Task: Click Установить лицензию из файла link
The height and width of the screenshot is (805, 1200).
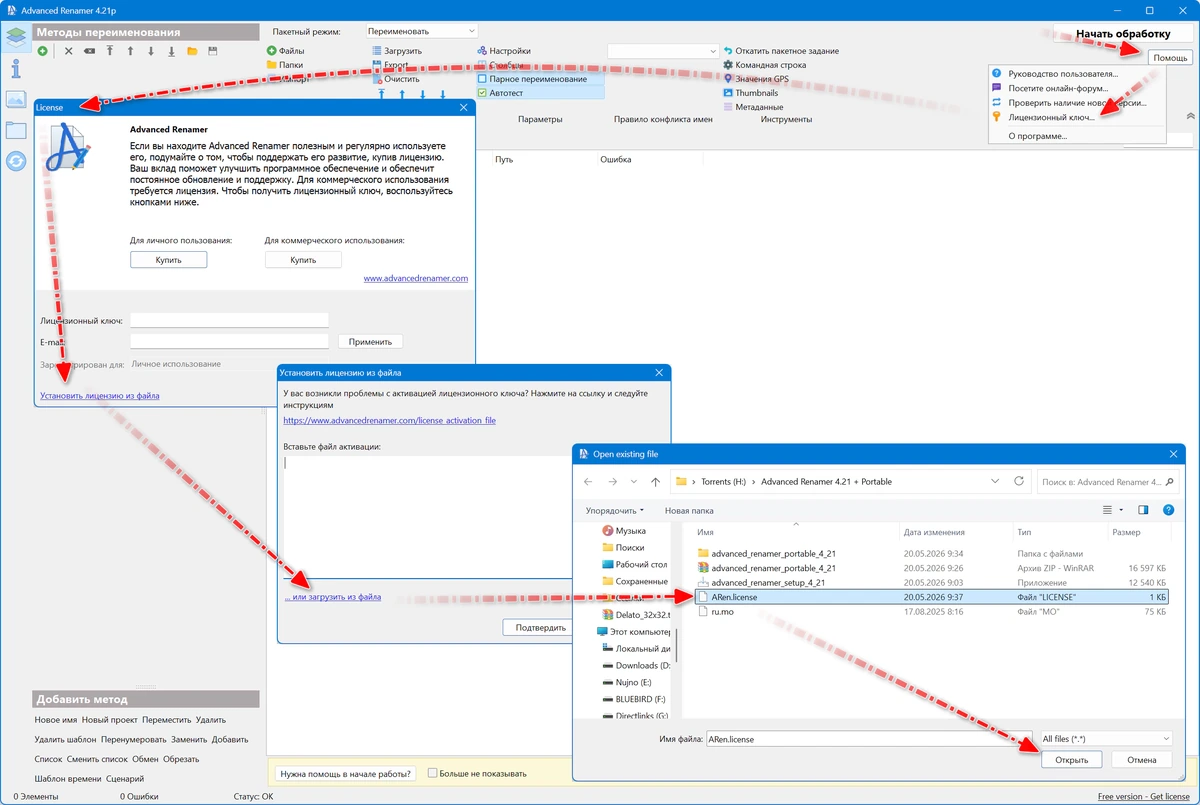Action: click(99, 396)
